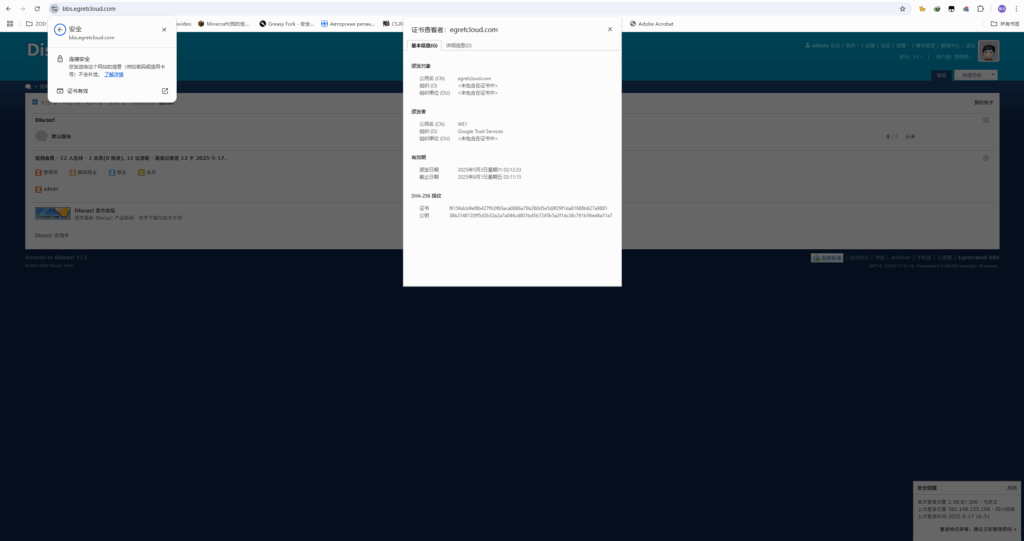Image resolution: width=1024 pixels, height=541 pixels.
Task: Click the browser forward arrow
Action: (22, 8)
